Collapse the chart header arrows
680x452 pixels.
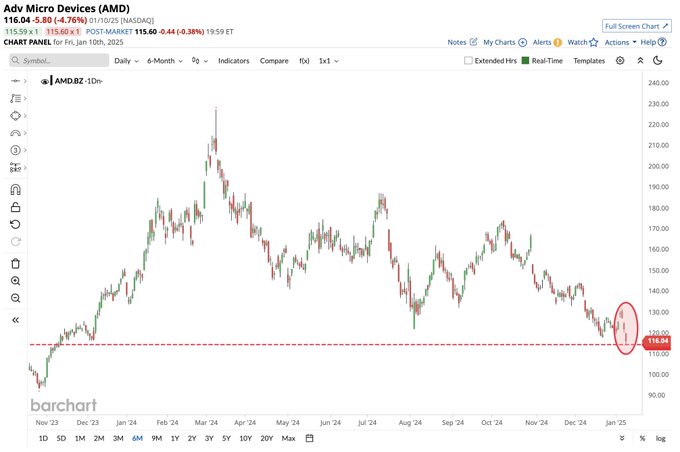(x=640, y=61)
